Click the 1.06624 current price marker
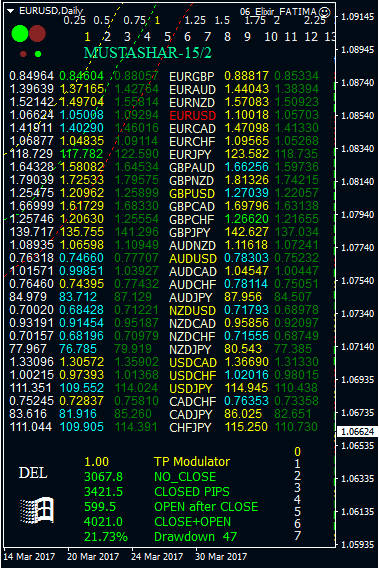This screenshot has height=570, width=379. (x=358, y=432)
